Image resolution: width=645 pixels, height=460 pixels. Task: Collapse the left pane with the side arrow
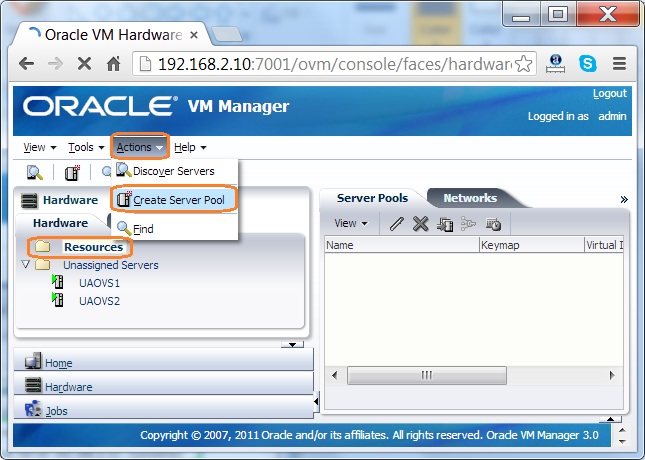[316, 401]
